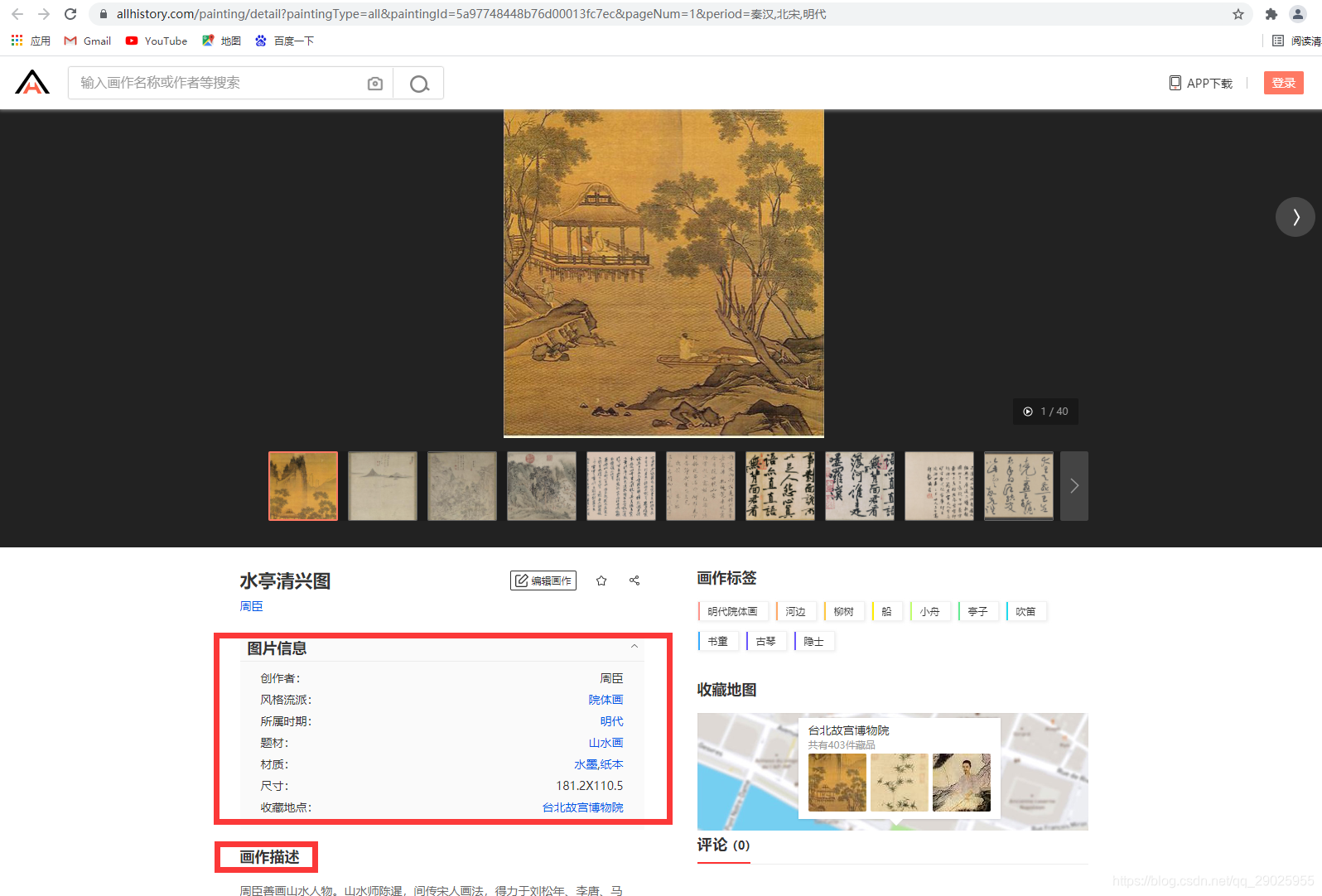Click the address bar URL
Screen dimensions: 1322x896
470,14
